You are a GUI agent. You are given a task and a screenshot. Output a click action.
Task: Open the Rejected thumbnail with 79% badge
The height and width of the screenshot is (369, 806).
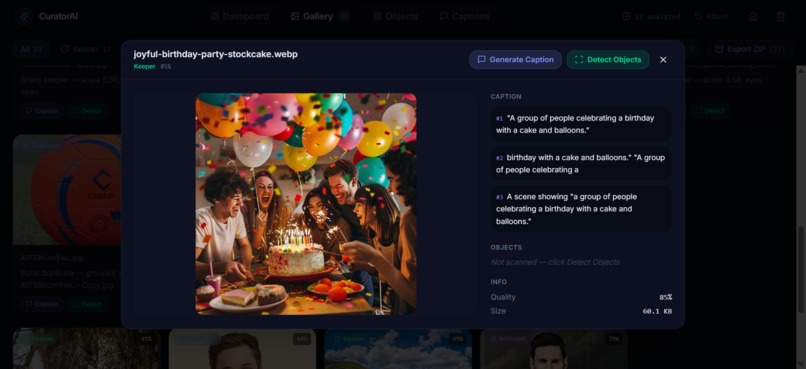(x=554, y=349)
